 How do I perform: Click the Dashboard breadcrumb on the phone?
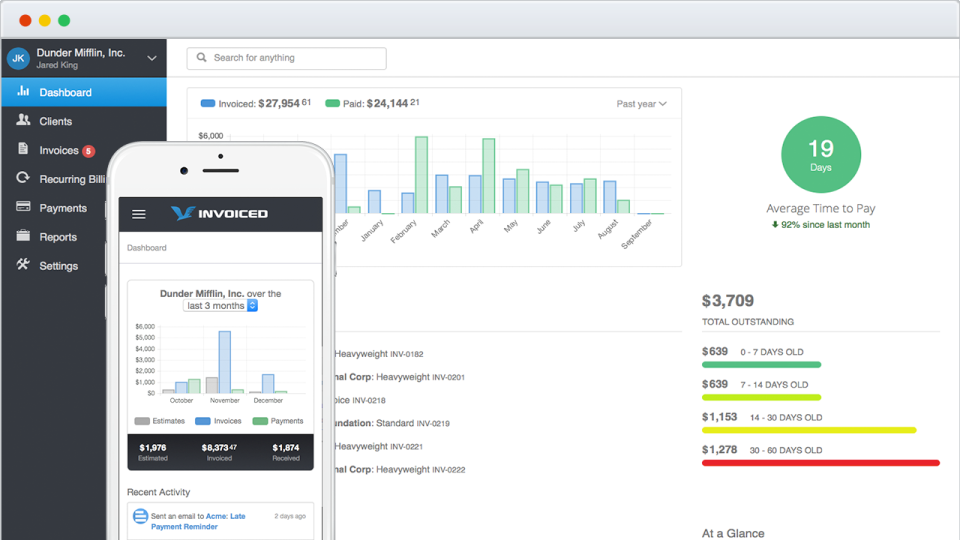(x=146, y=248)
